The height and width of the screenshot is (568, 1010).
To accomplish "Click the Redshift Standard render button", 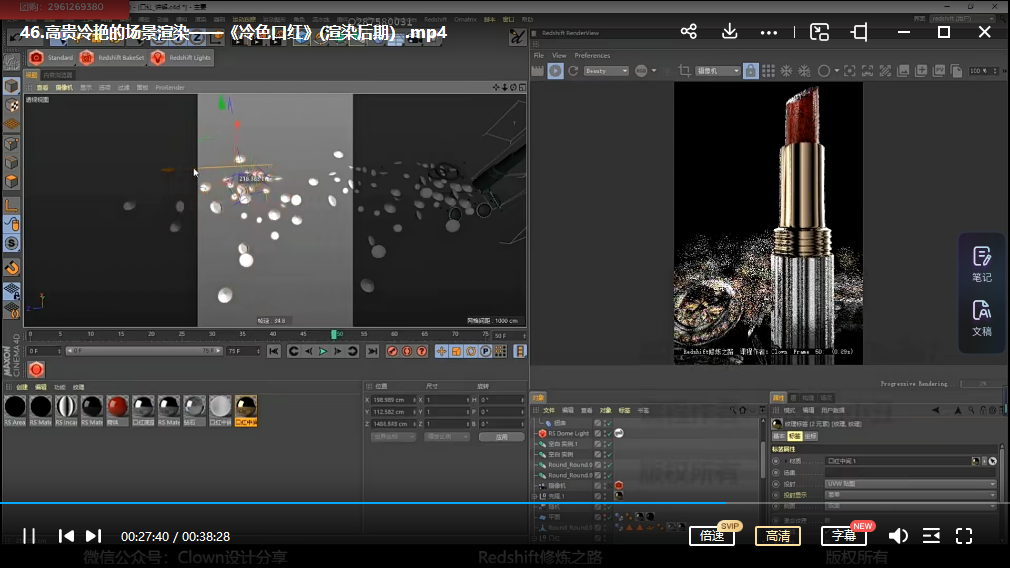I will coord(51,57).
